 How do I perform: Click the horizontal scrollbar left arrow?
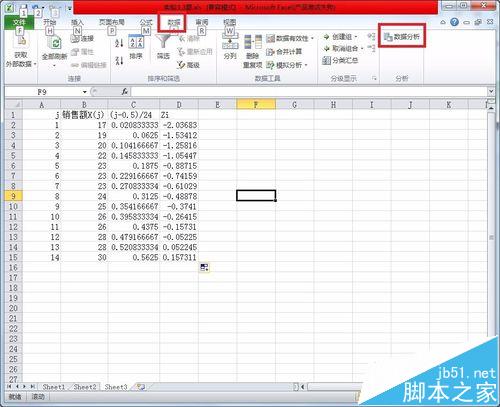303,387
